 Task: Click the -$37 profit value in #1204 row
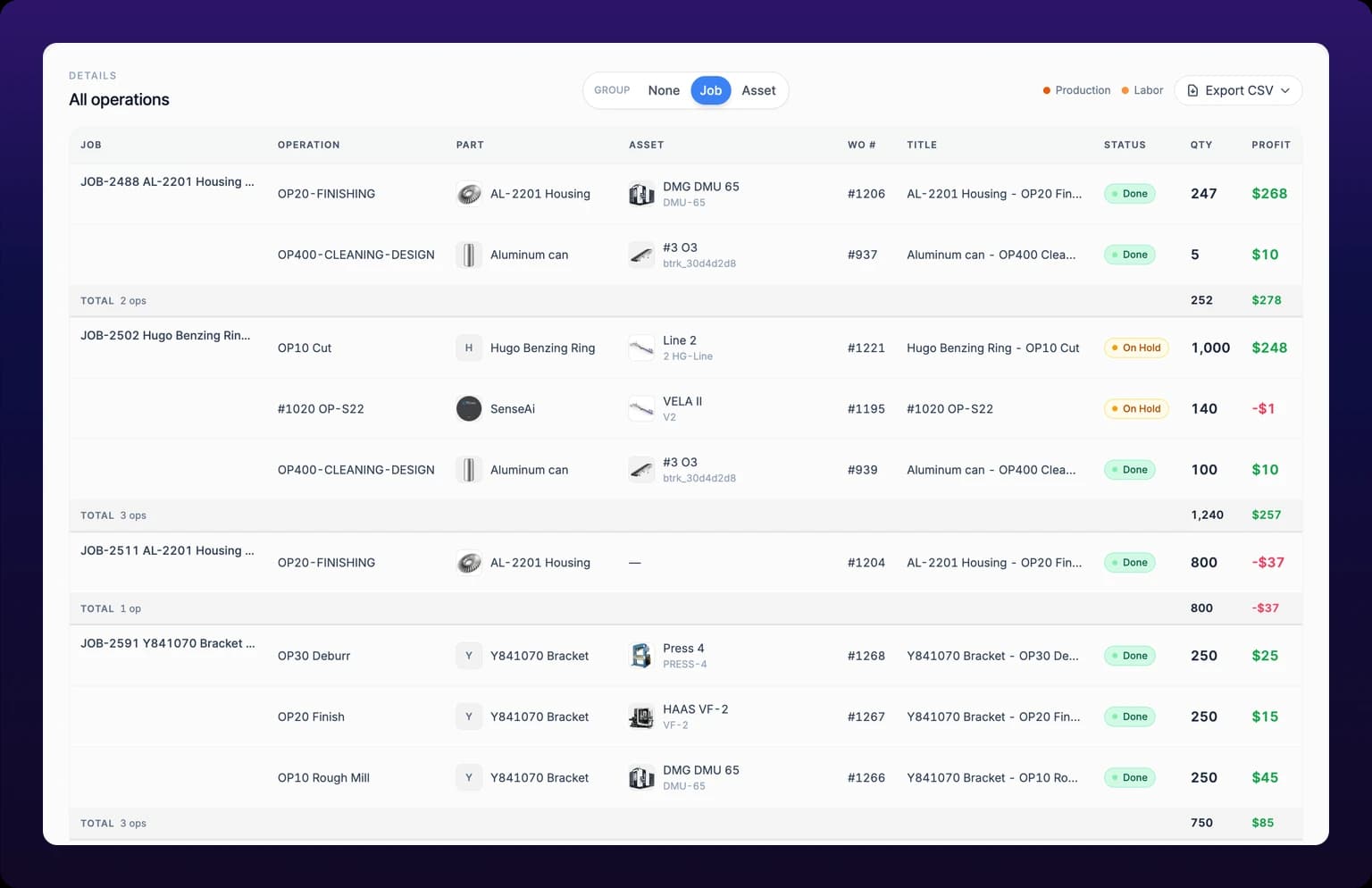tap(1268, 562)
